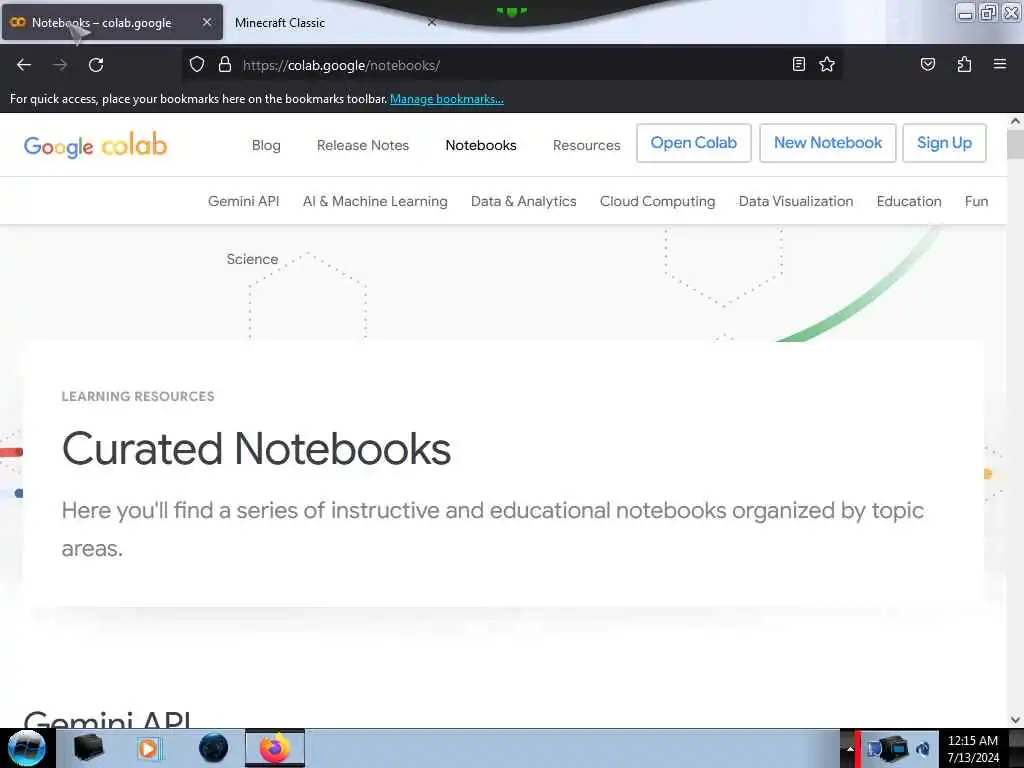Select the Notebooks – colab.google tab

click(x=112, y=23)
